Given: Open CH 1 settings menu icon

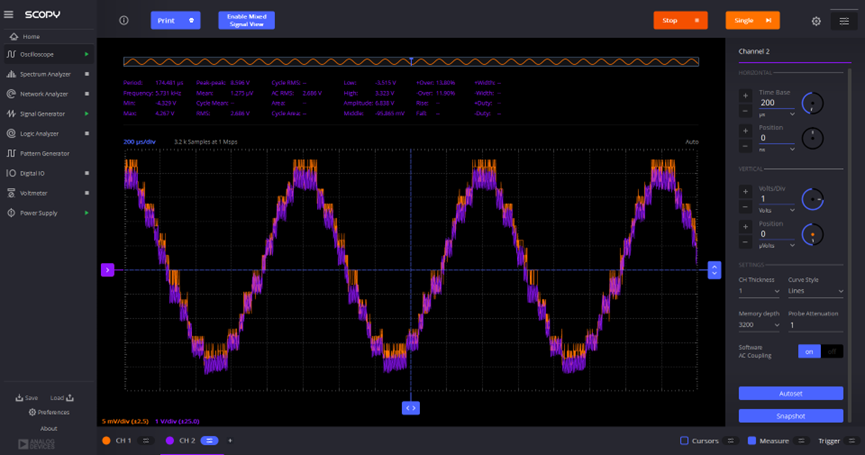Looking at the screenshot, I should 146,441.
